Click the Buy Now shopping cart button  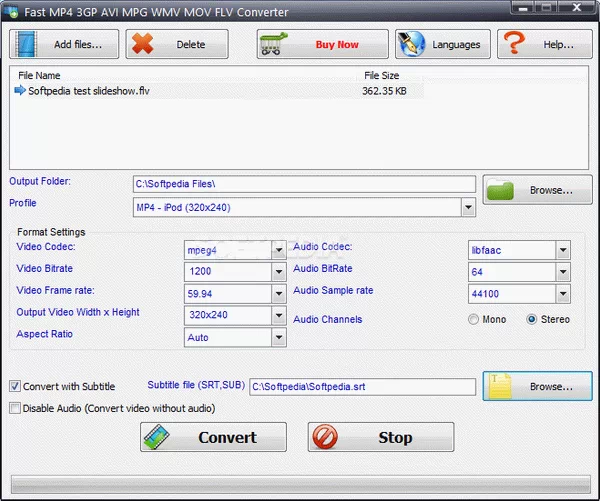click(x=322, y=44)
